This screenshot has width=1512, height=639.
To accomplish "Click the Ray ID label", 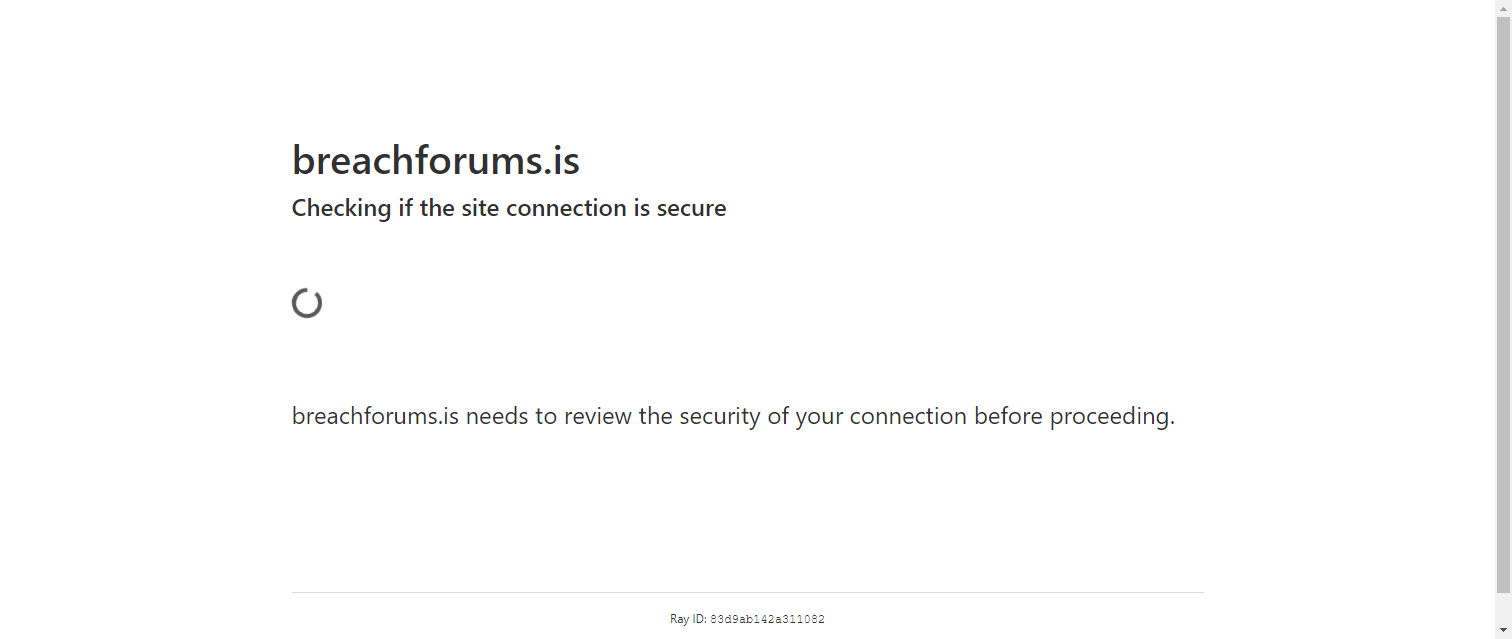I will point(688,619).
